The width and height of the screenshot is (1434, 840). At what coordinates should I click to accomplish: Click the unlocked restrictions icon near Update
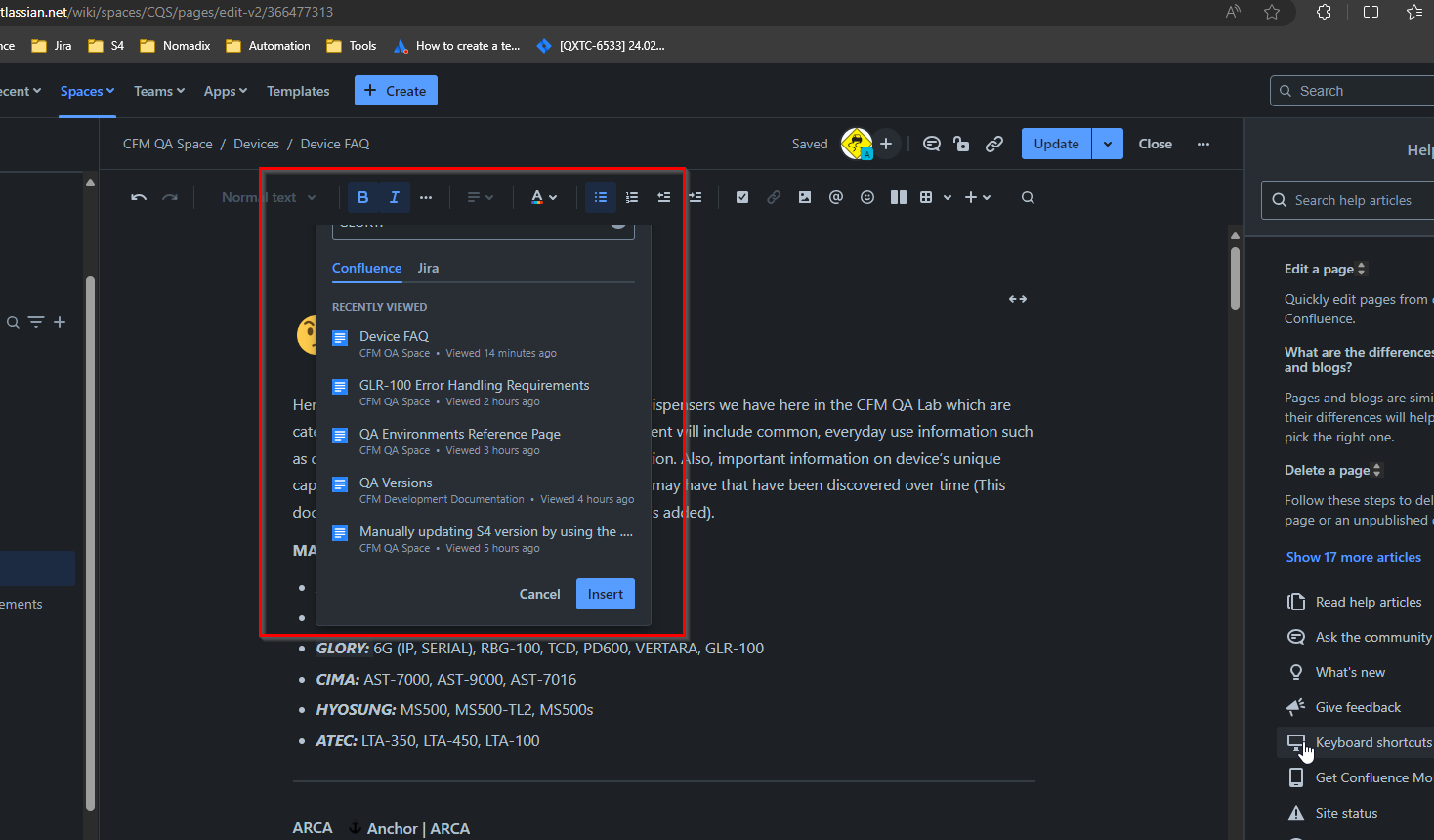pos(961,143)
